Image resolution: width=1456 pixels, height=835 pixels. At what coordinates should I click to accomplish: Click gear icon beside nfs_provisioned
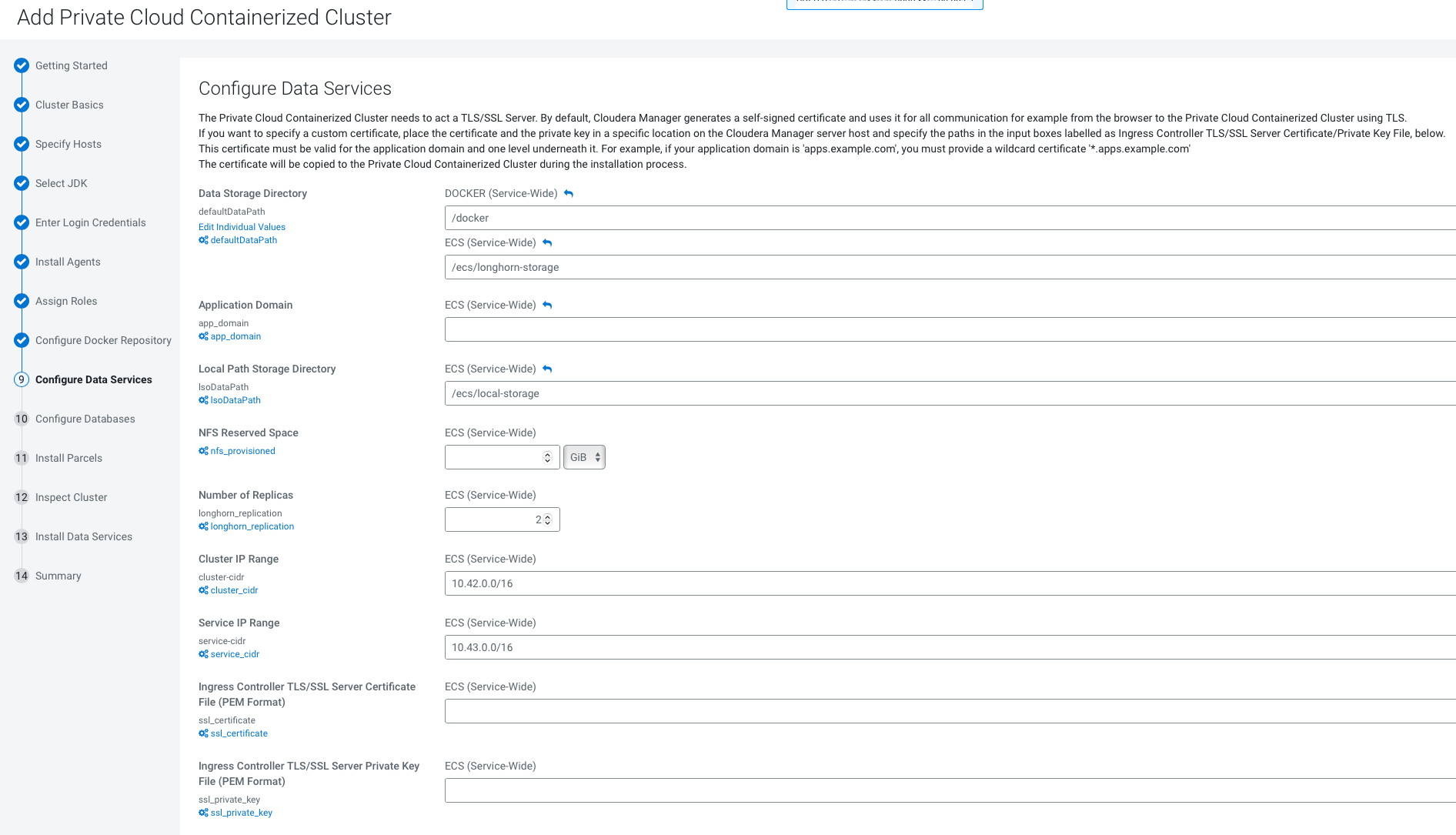point(203,451)
